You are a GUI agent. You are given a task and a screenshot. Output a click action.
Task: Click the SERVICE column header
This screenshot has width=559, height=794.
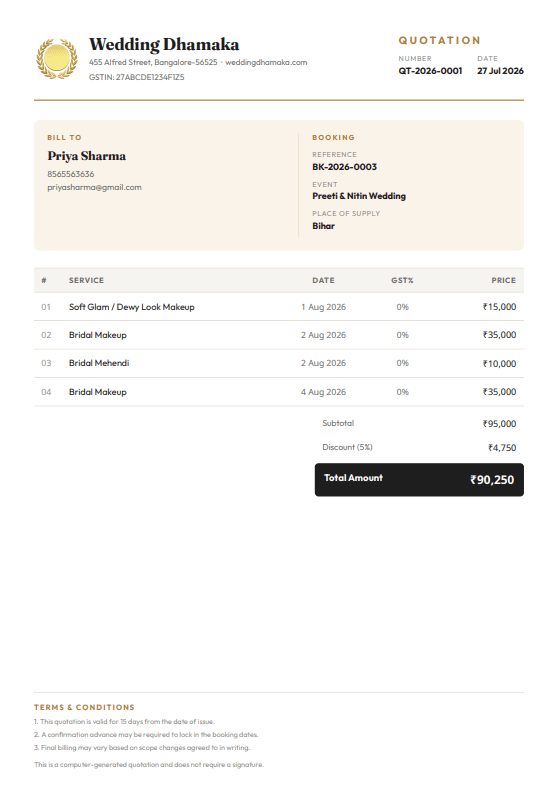click(87, 281)
